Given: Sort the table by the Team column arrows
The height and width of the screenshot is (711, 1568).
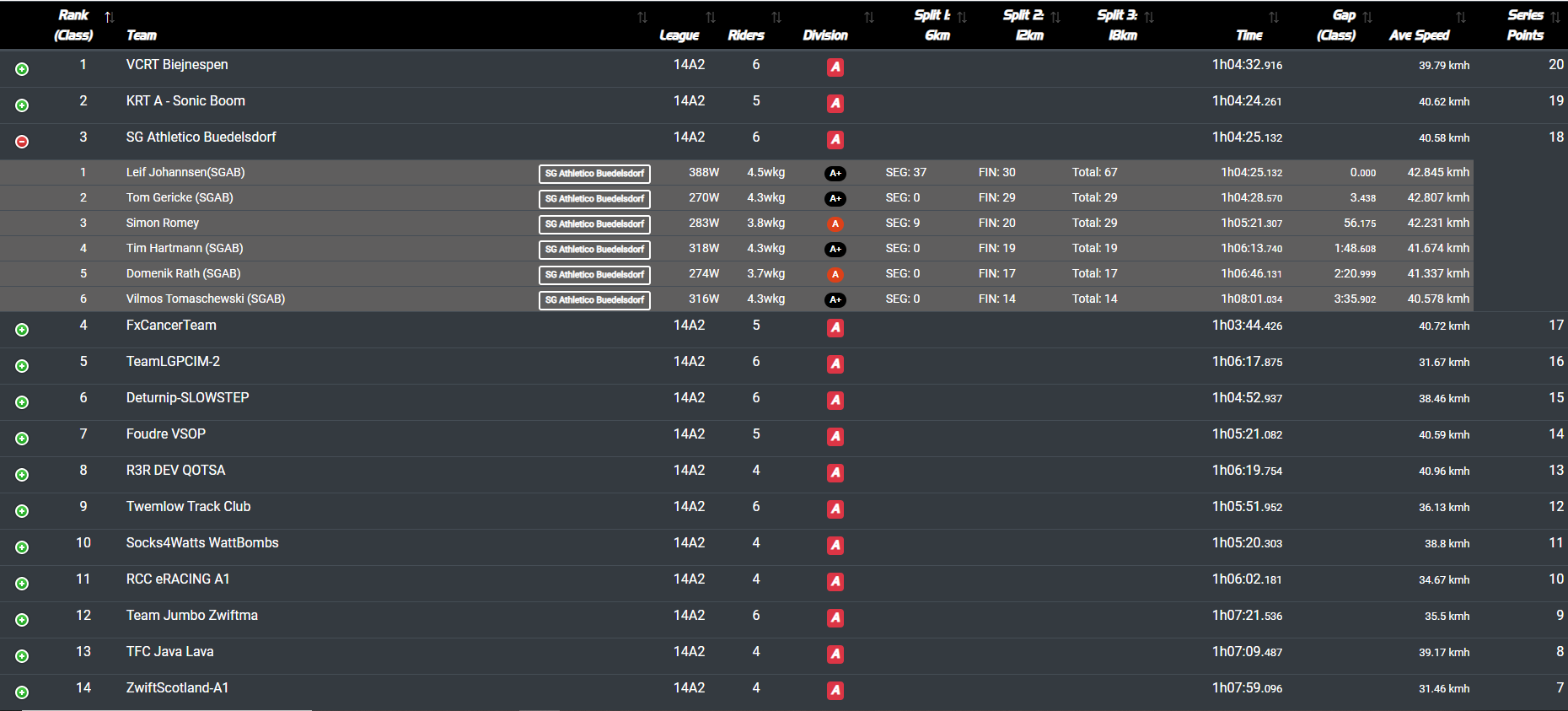Looking at the screenshot, I should (x=642, y=17).
